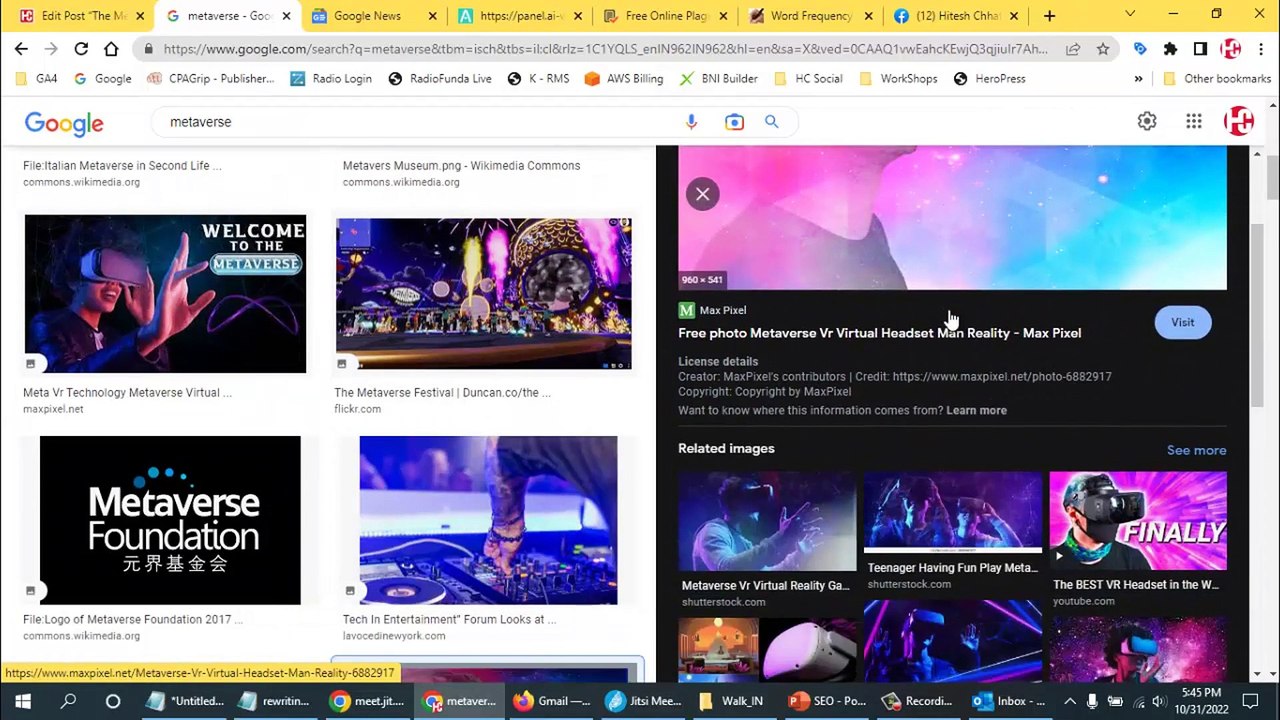Open the Other bookmarks folder
1280x720 pixels.
tap(1217, 79)
